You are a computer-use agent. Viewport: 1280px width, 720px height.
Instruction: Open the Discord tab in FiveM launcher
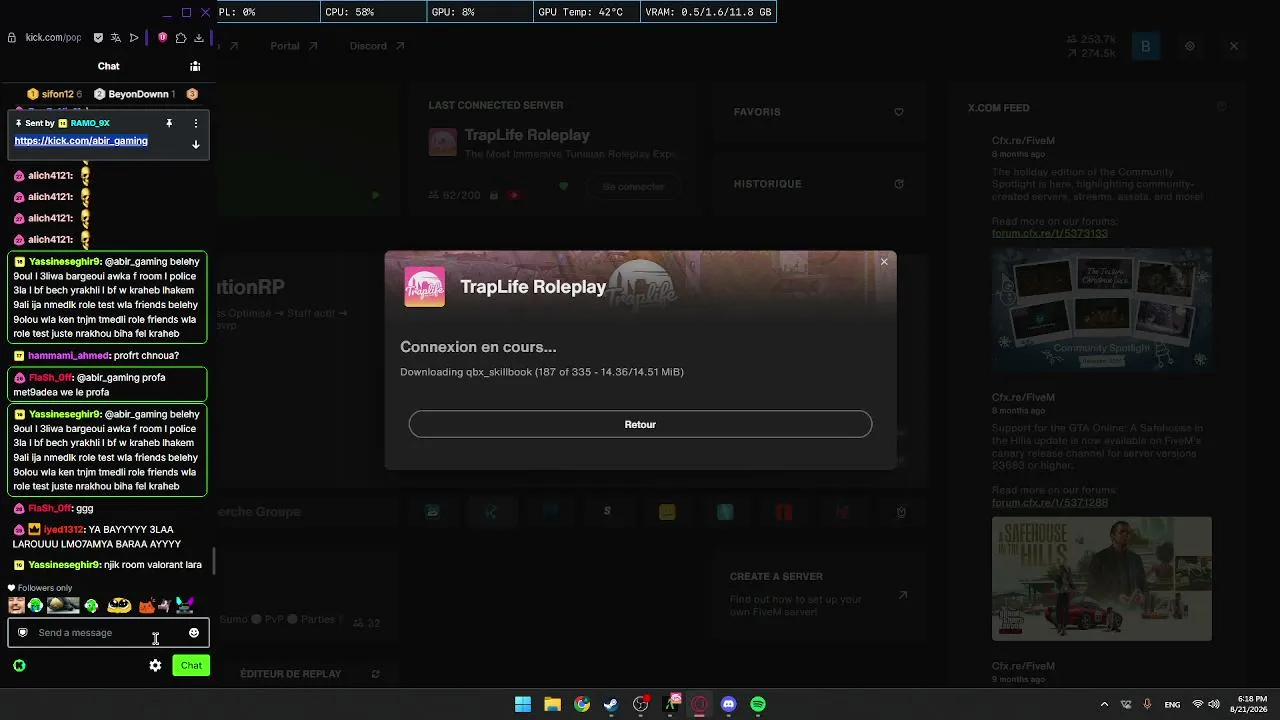[377, 46]
